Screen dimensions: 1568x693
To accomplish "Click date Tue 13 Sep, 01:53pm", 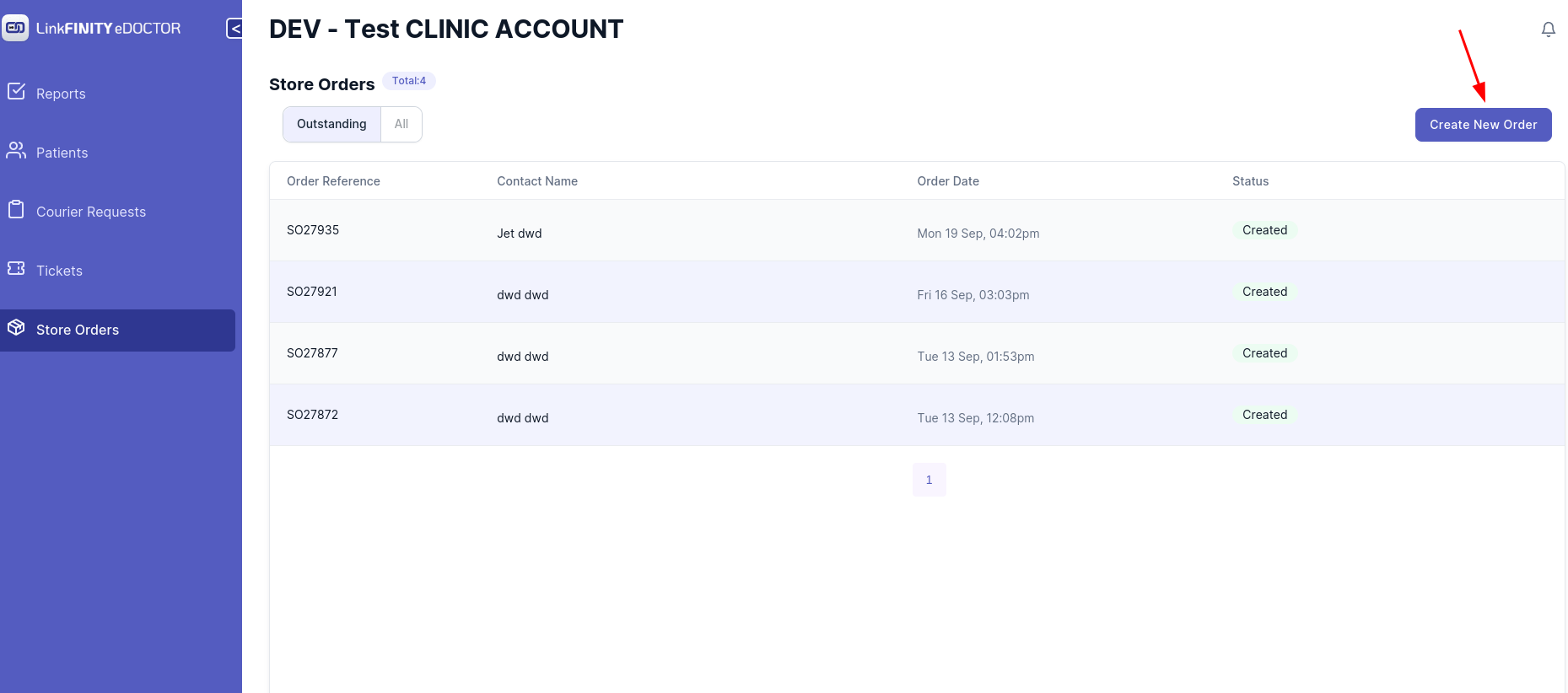I will (x=976, y=357).
